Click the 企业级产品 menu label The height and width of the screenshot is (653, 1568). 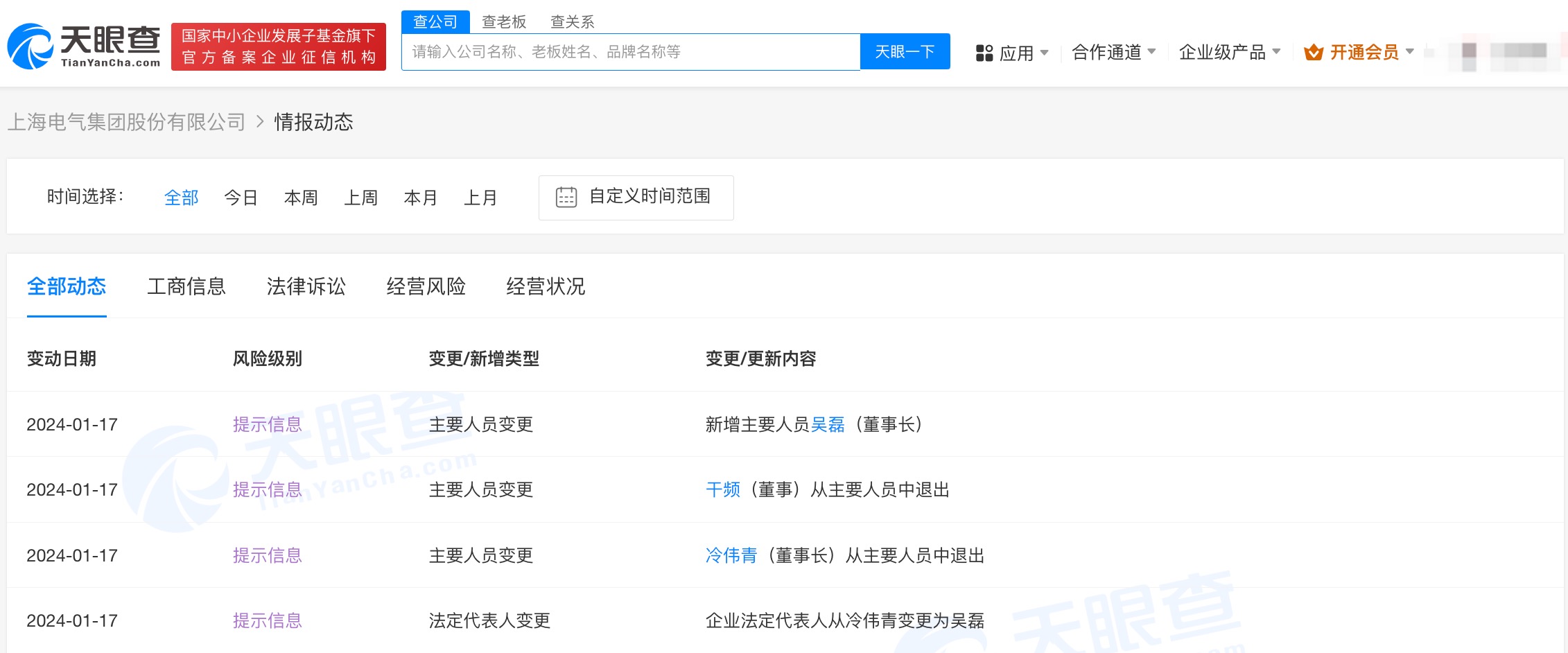pyautogui.click(x=1222, y=52)
